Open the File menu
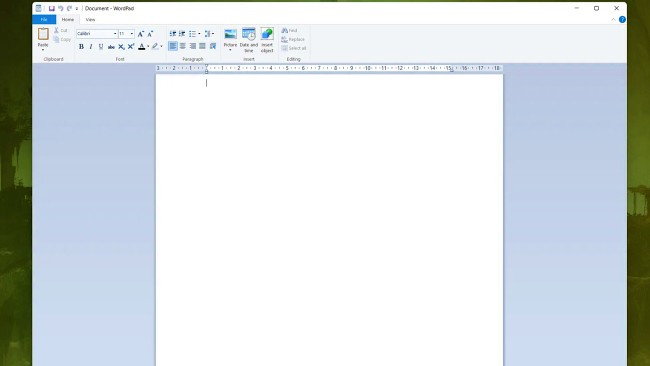 tap(44, 19)
